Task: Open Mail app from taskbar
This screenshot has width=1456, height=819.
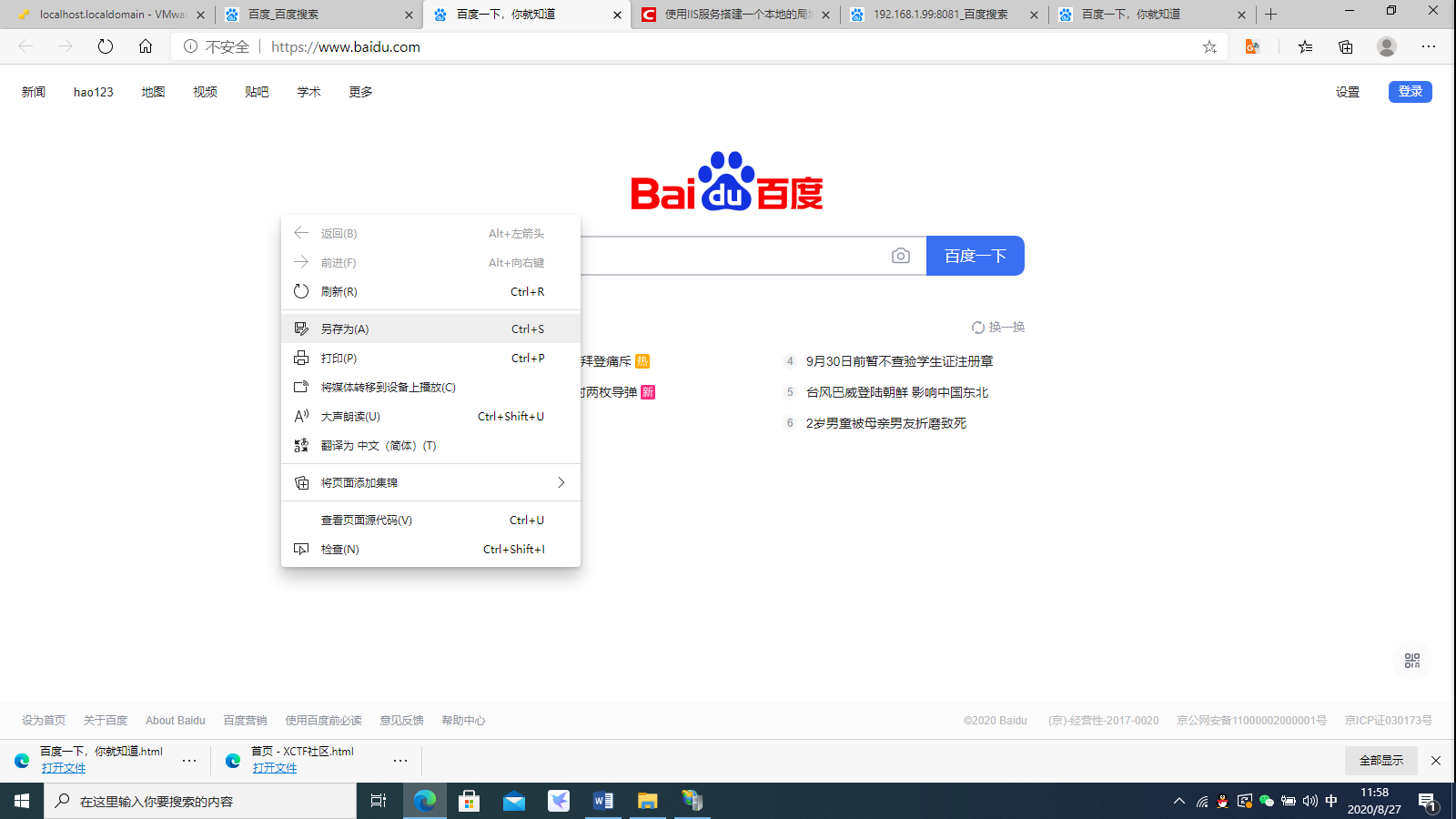Action: click(x=514, y=801)
